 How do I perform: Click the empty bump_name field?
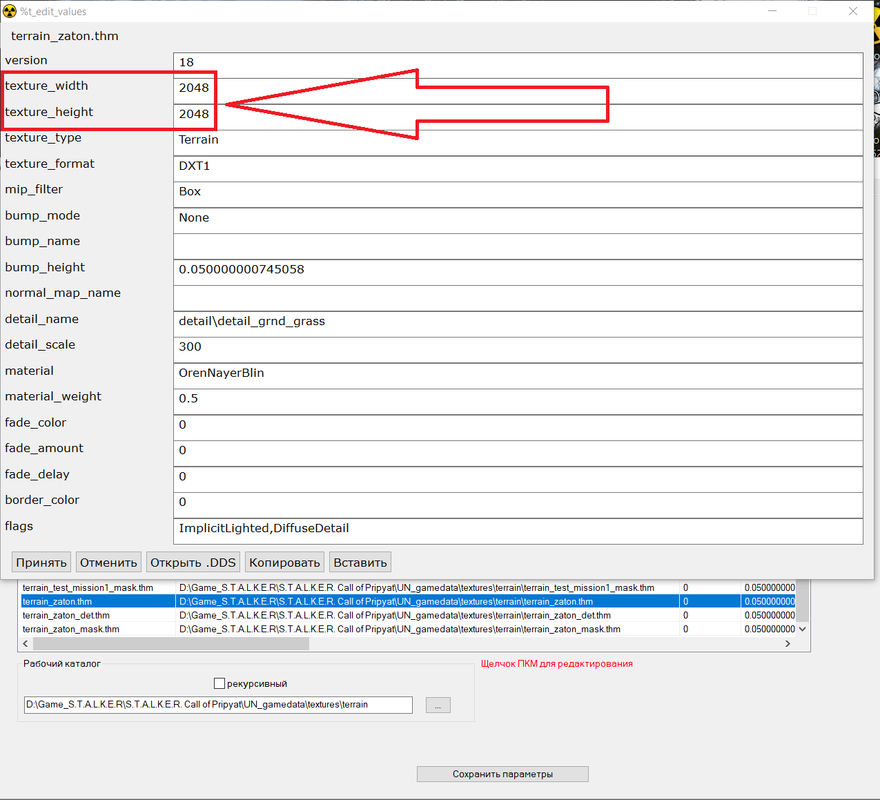(x=518, y=246)
